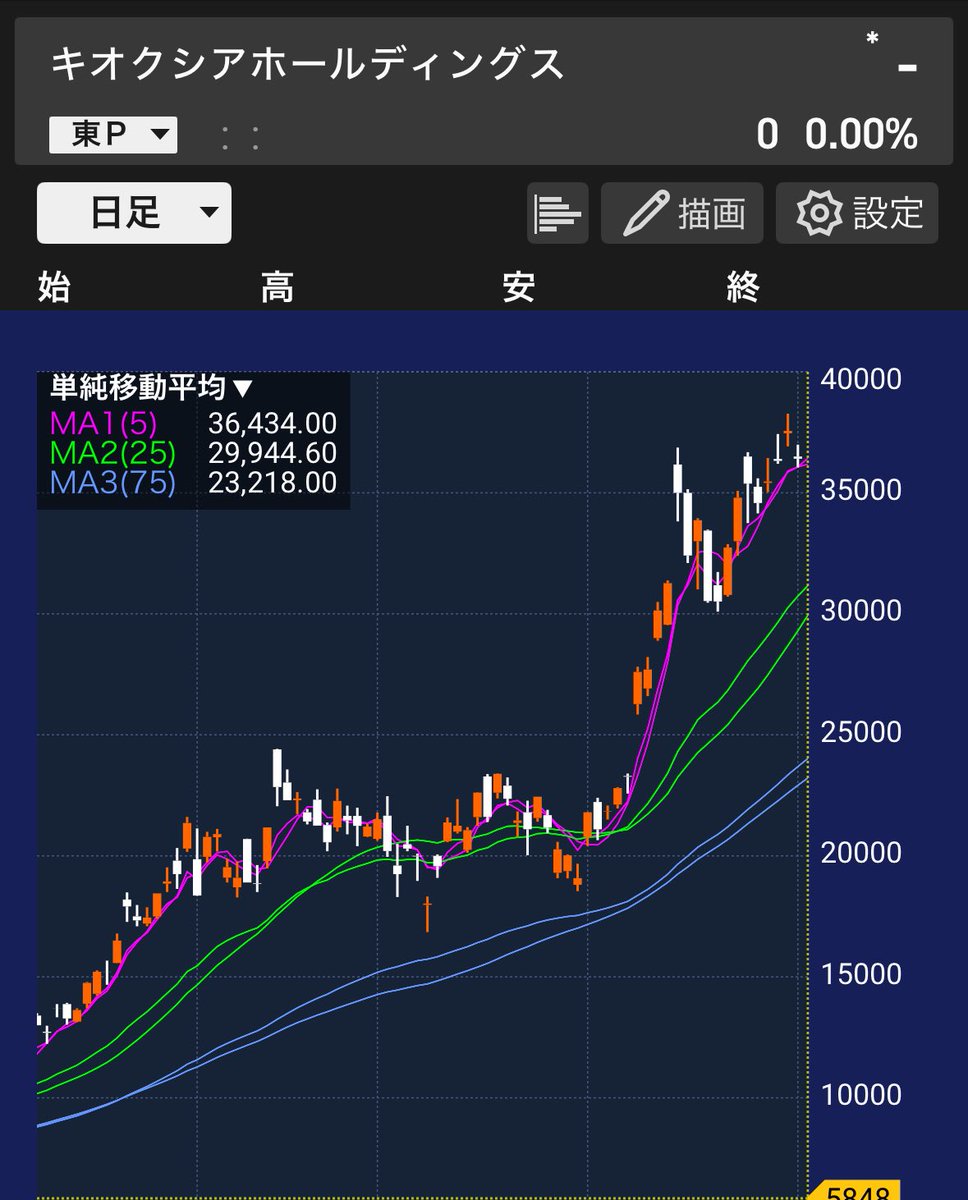The image size is (968, 1200).
Task: Open the 東P market dropdown
Action: click(113, 135)
